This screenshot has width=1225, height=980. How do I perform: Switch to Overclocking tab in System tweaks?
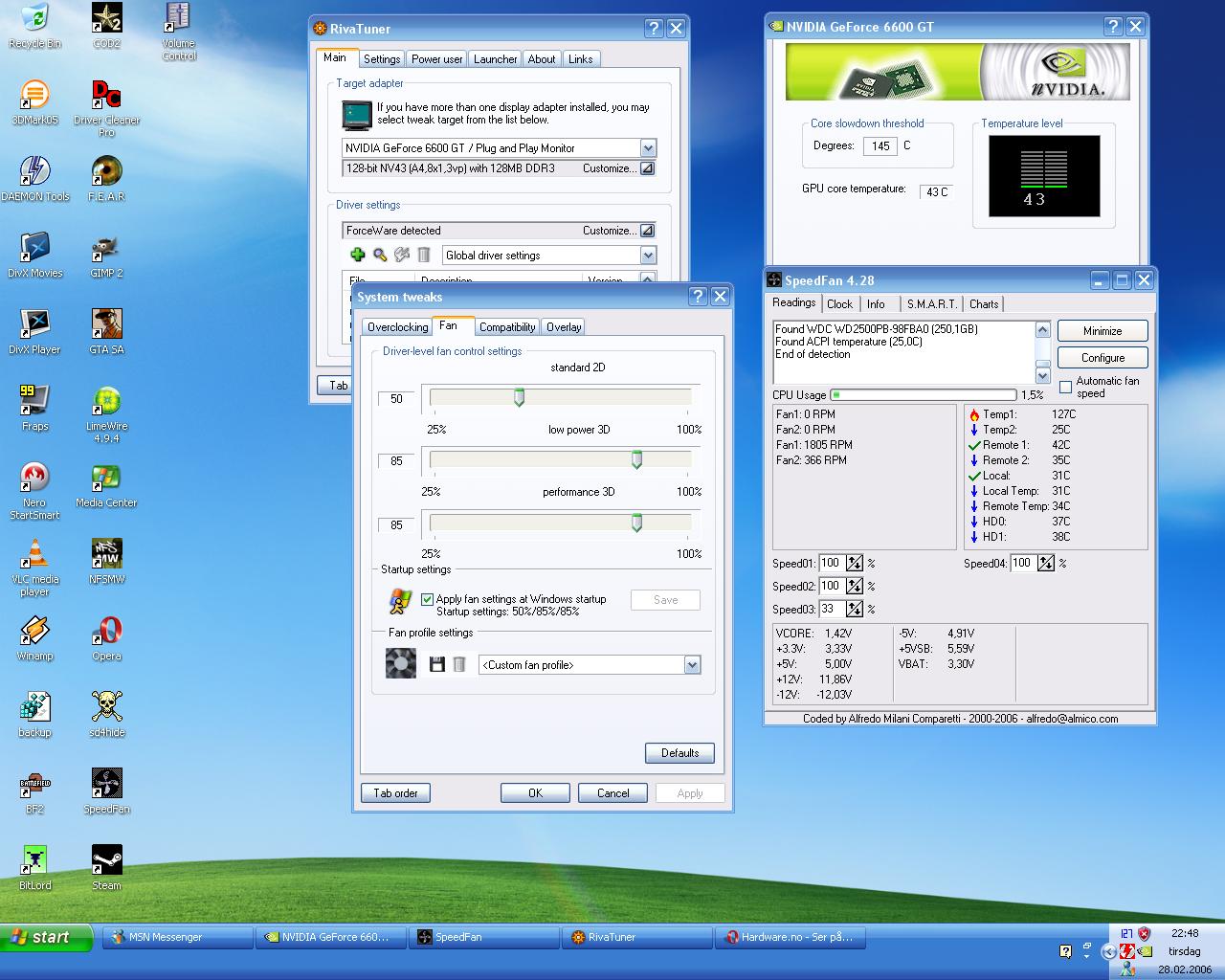tap(397, 327)
